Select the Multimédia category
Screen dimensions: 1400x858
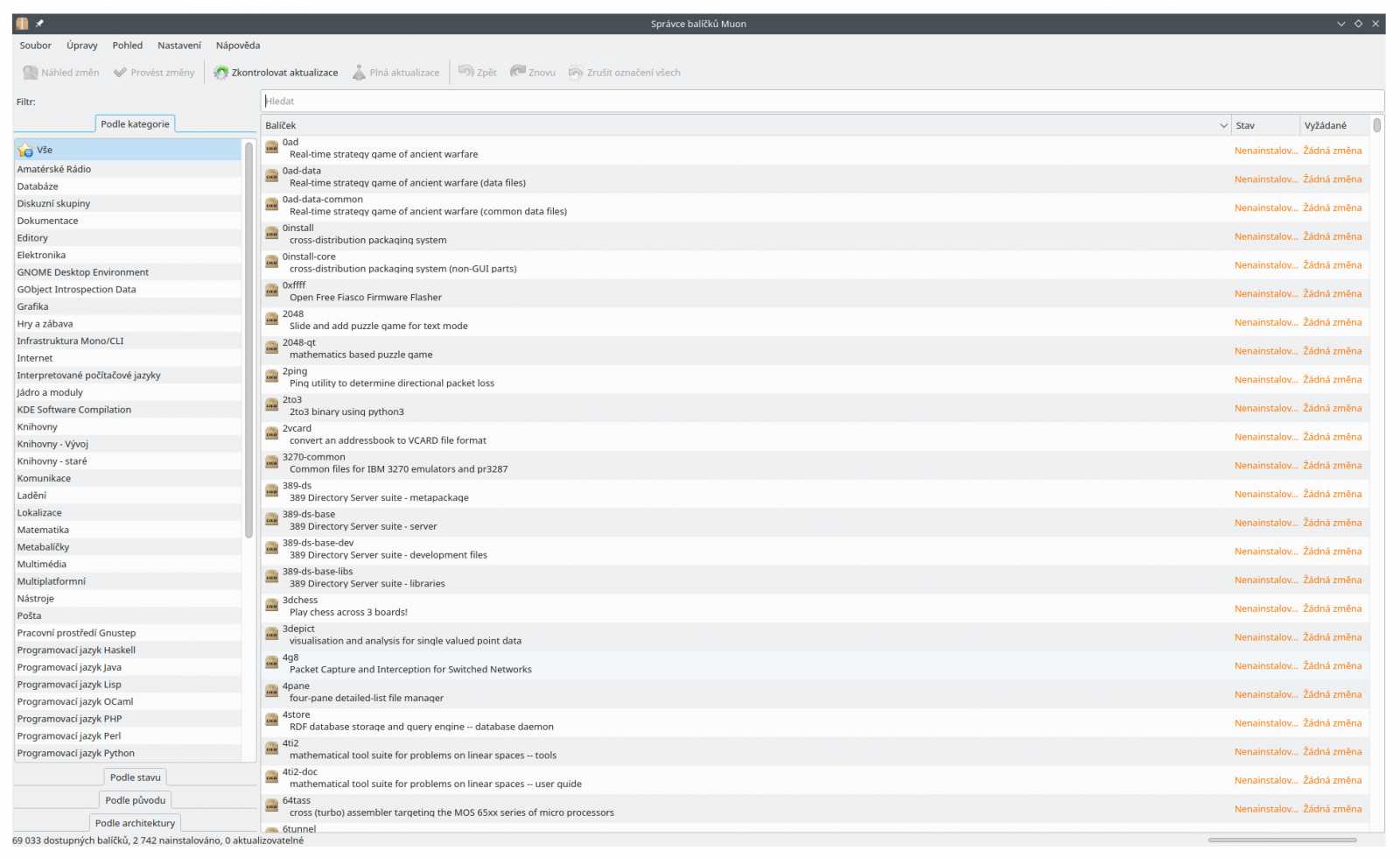(x=128, y=565)
